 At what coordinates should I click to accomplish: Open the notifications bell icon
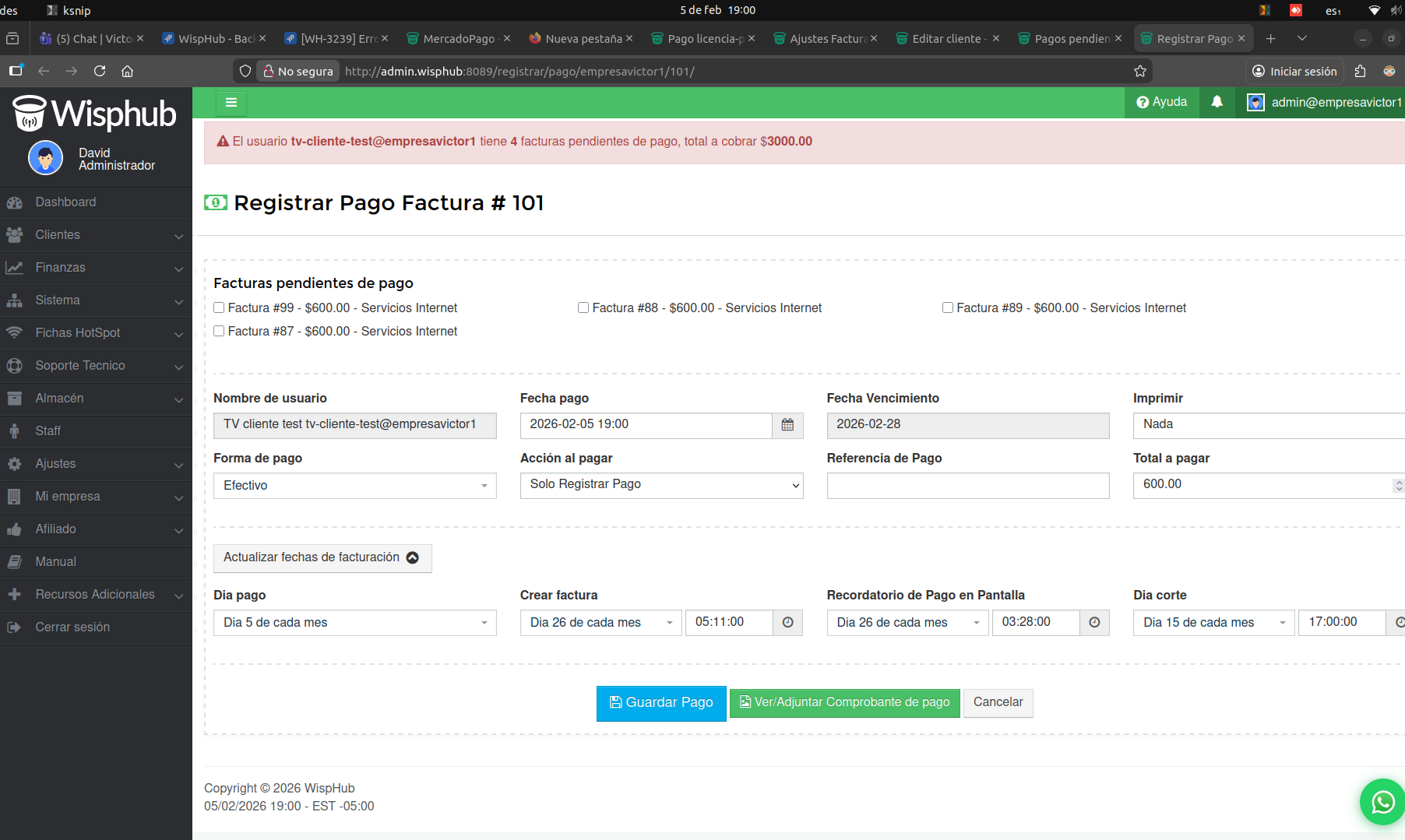[x=1217, y=102]
